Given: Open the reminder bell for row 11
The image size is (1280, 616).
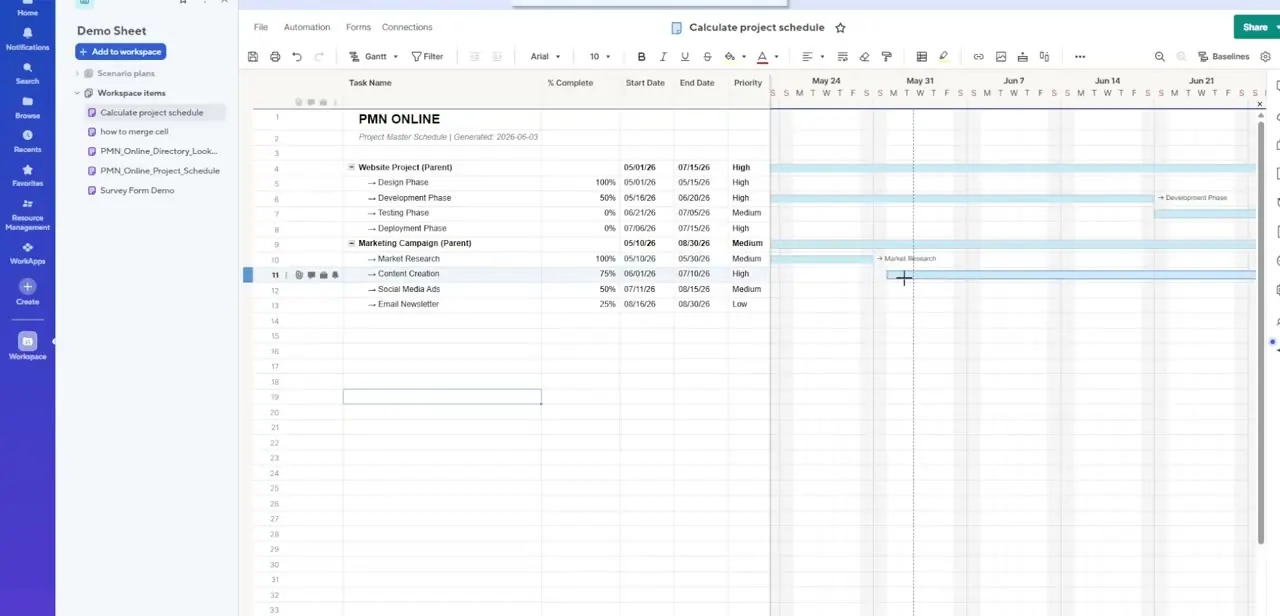Looking at the screenshot, I should [x=335, y=274].
